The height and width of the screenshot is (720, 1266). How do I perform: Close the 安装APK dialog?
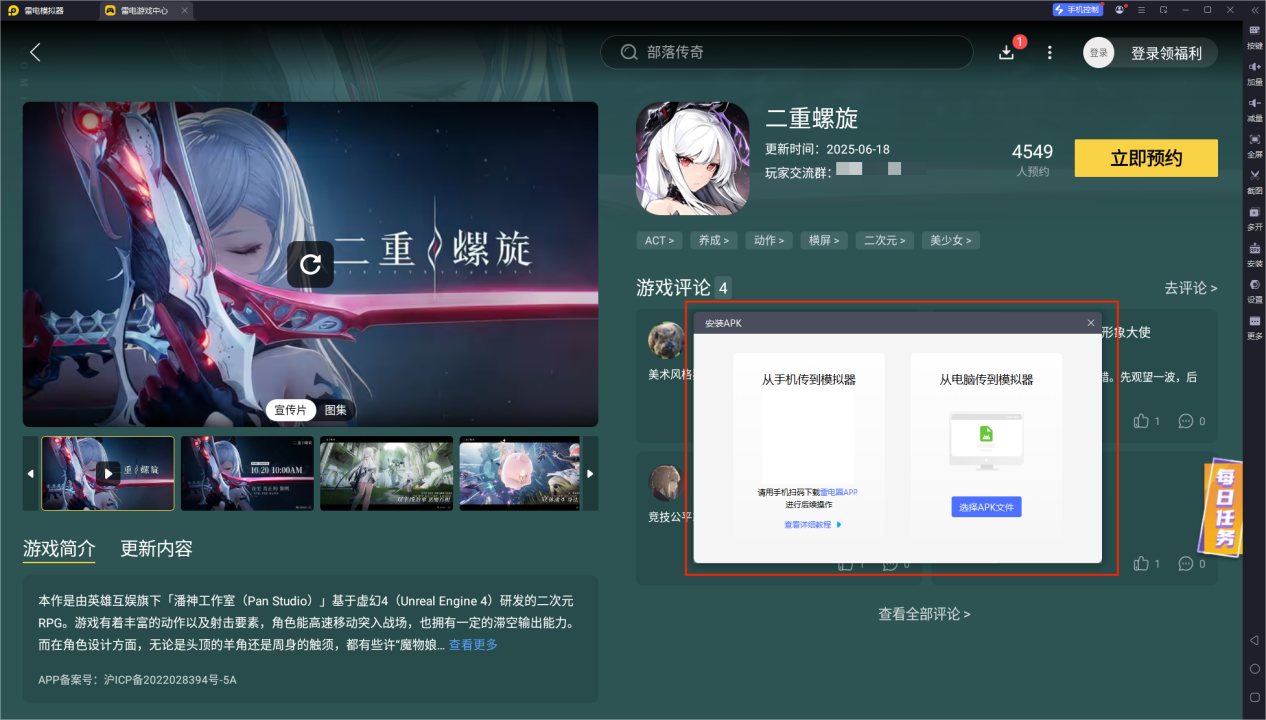click(x=1091, y=323)
